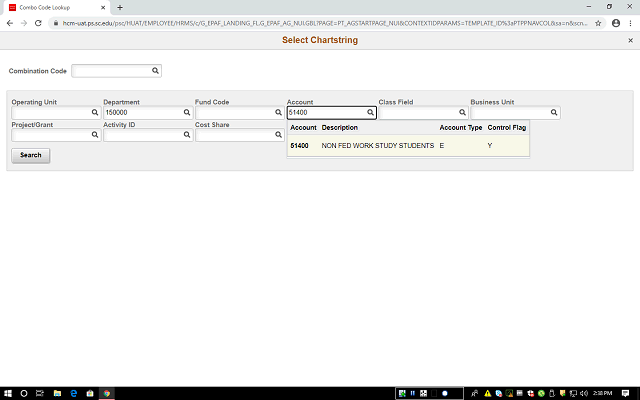
Task: Click the browser address bar URL
Action: (x=324, y=23)
